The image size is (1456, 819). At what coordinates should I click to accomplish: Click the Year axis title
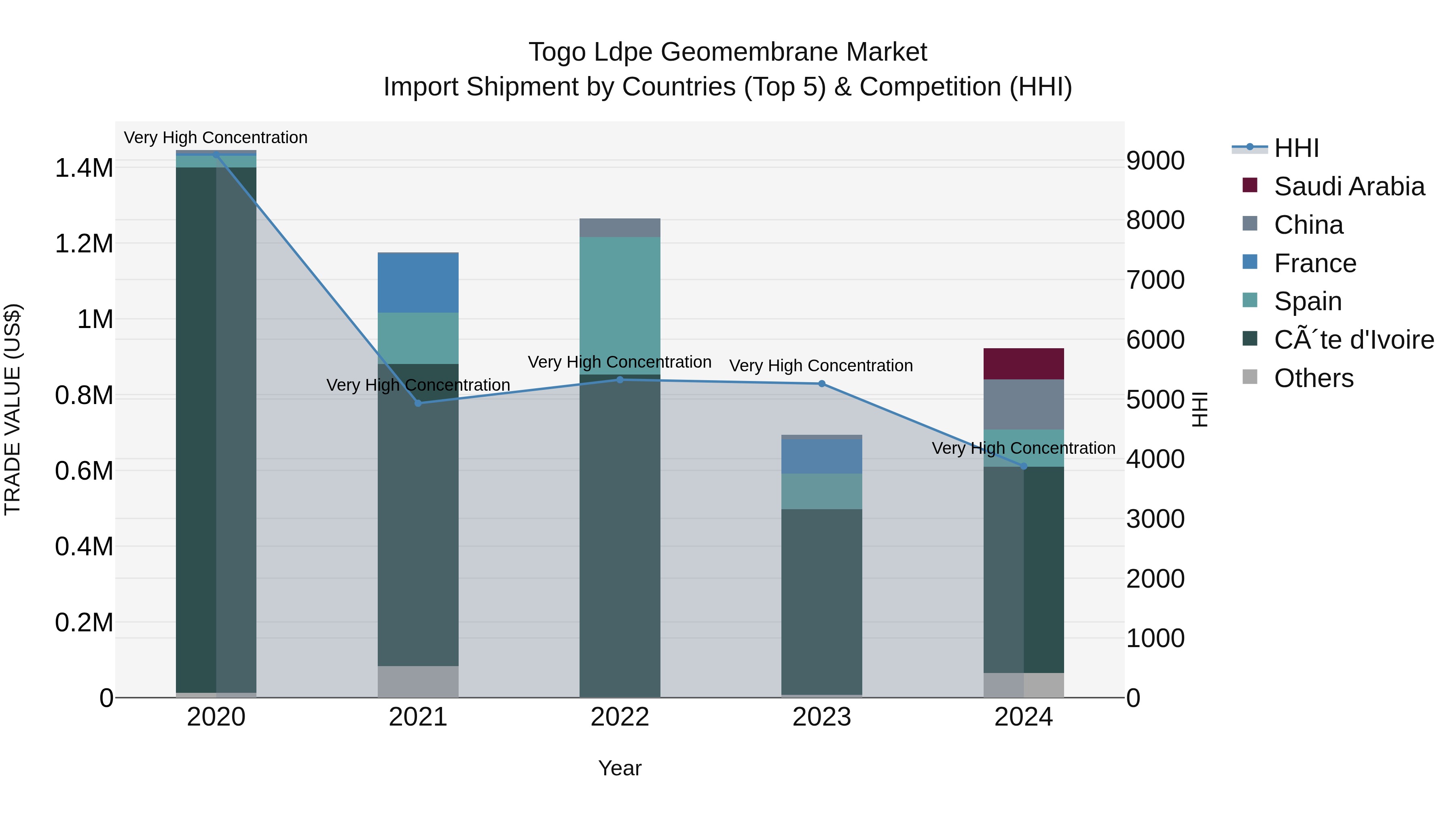tap(620, 769)
